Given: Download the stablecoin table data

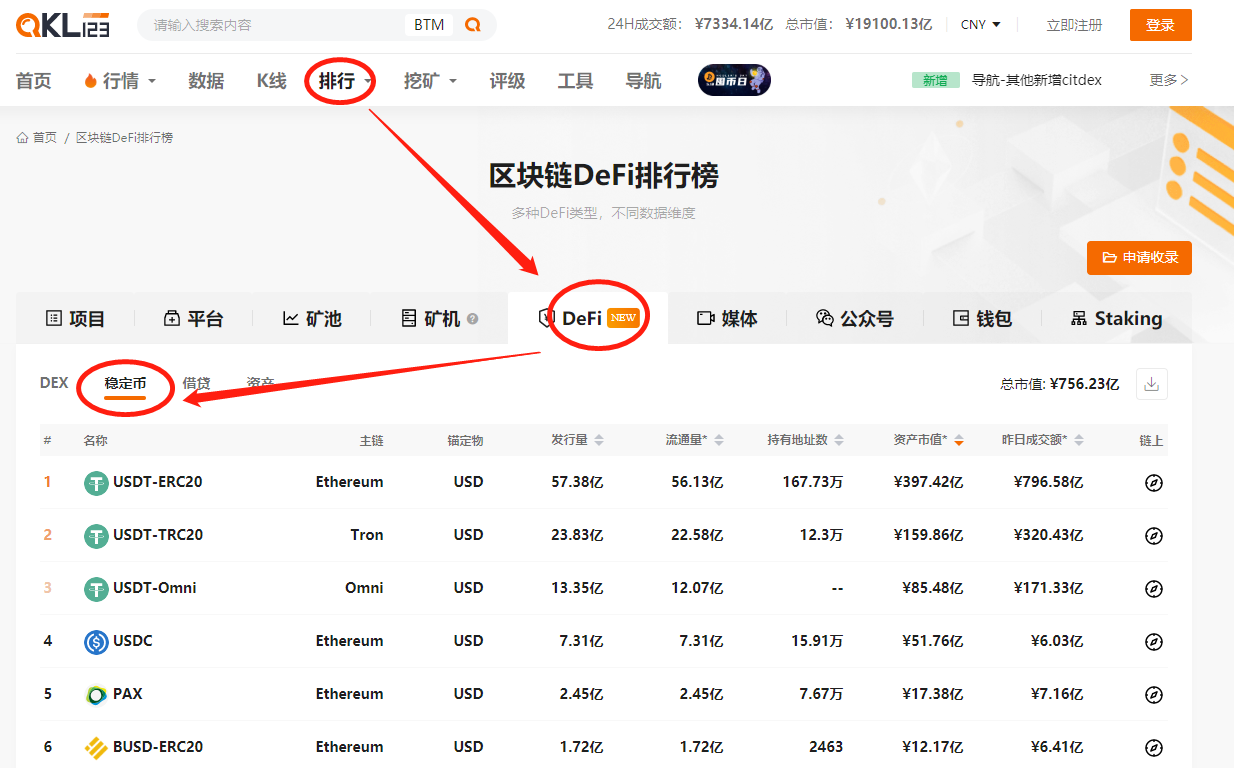Looking at the screenshot, I should [x=1152, y=384].
